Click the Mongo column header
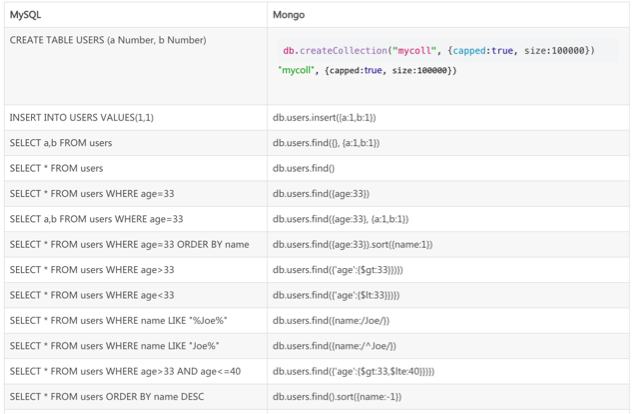This screenshot has height=414, width=633. [288, 15]
